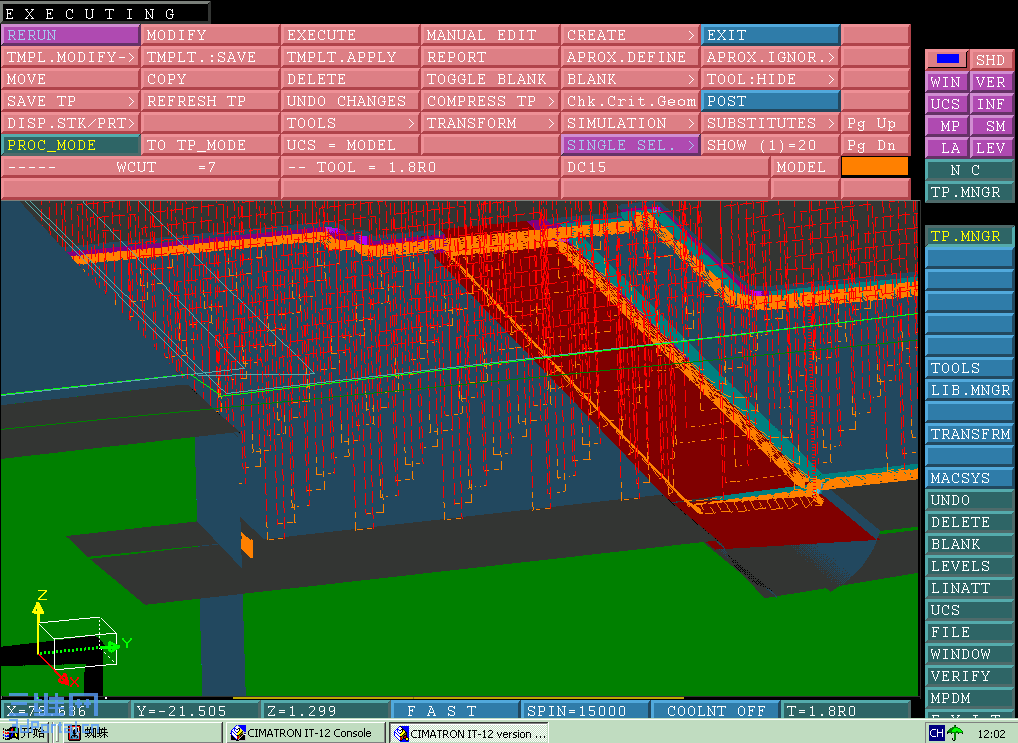
Task: Open the TMPL.MODIFY submenu
Action: pyautogui.click(x=70, y=57)
